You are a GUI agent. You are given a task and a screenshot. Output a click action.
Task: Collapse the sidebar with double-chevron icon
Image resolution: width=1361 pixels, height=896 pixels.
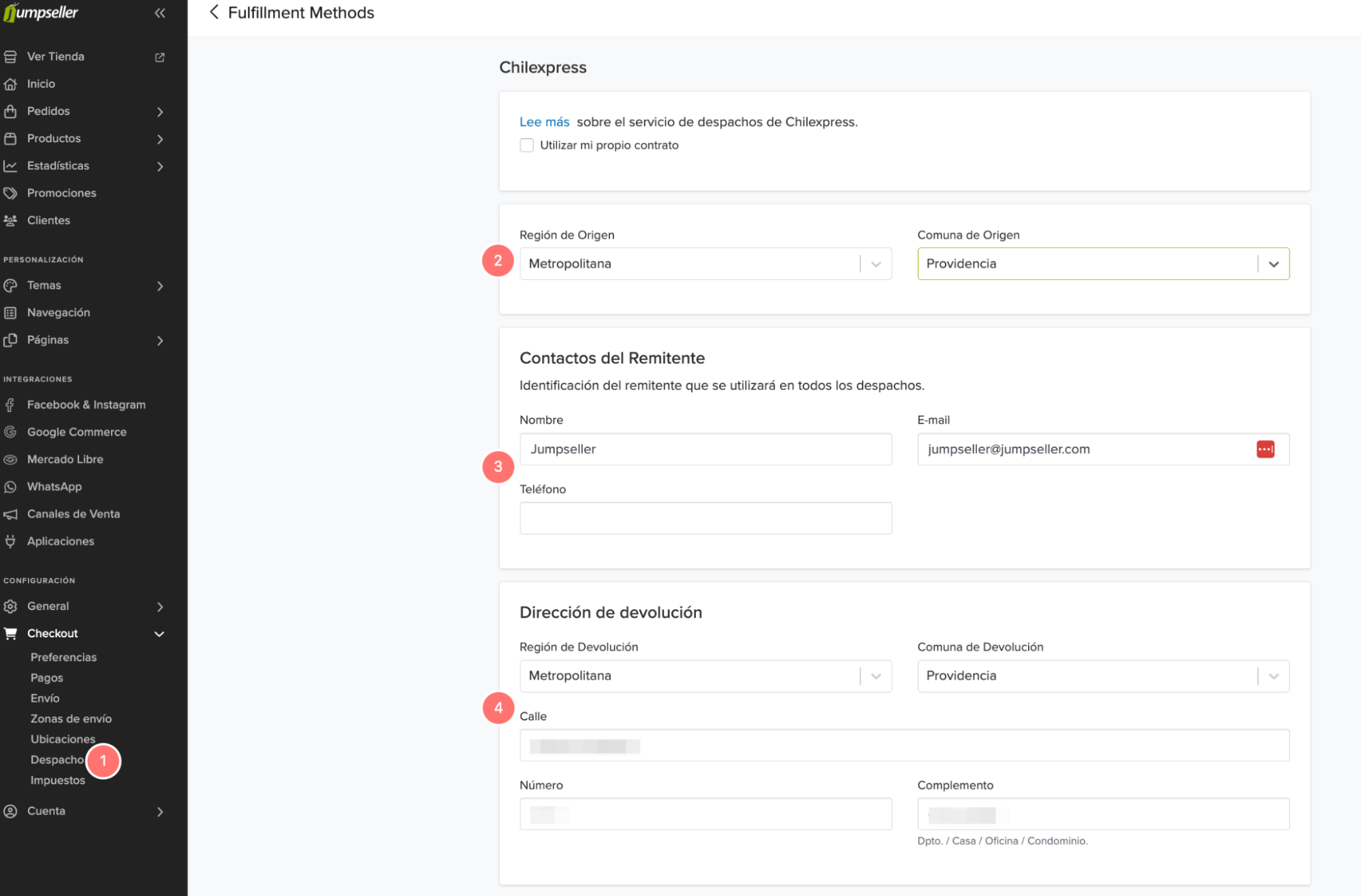[x=160, y=13]
